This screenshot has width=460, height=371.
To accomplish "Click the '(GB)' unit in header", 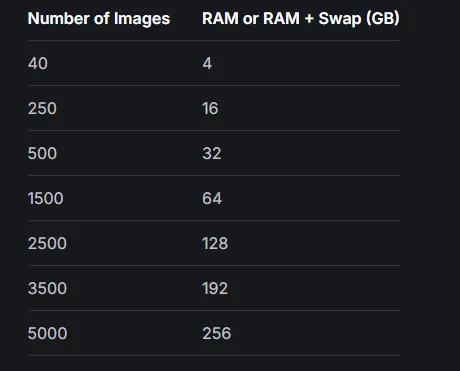I will pos(383,19).
